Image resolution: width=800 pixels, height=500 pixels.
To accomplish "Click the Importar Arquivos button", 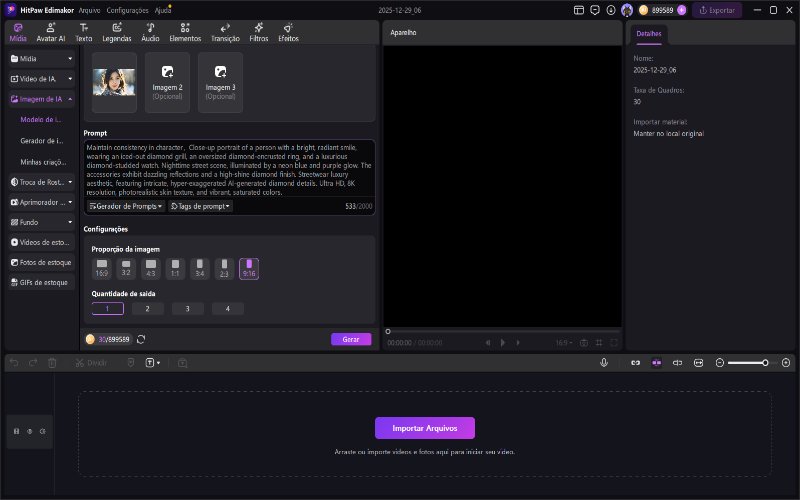I will tap(424, 428).
